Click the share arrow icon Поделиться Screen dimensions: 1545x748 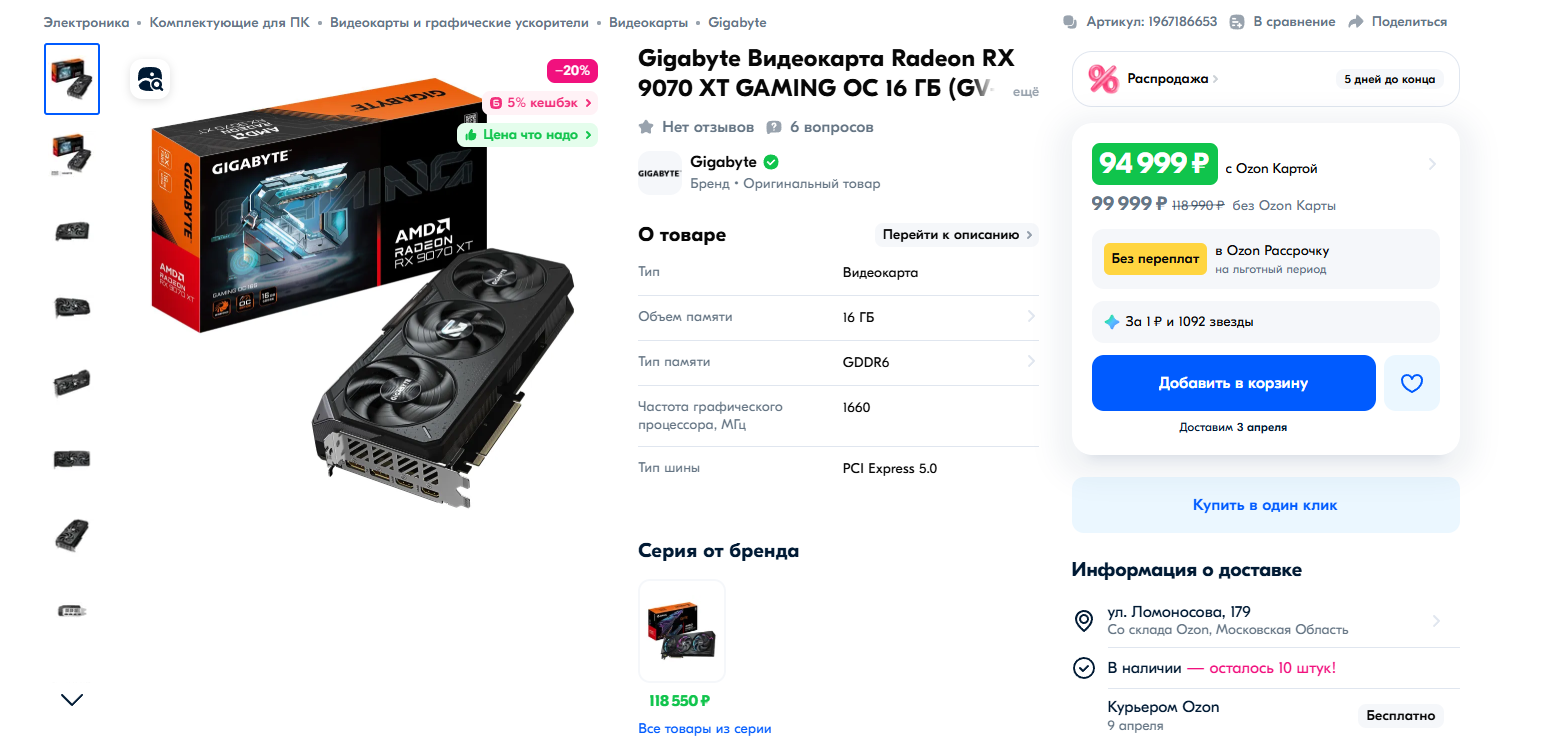[1356, 22]
